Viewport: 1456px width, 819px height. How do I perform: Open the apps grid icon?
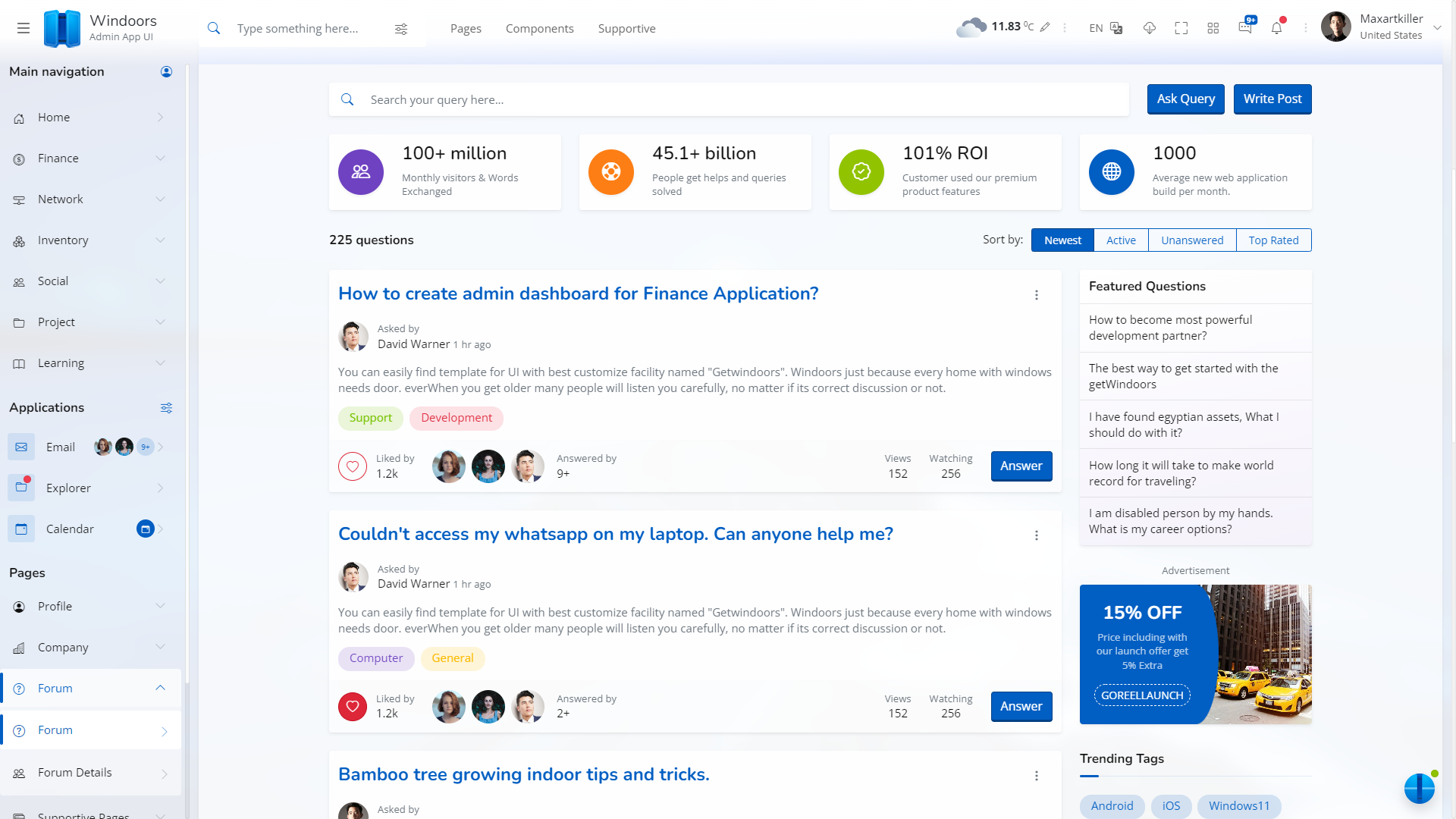[1213, 28]
